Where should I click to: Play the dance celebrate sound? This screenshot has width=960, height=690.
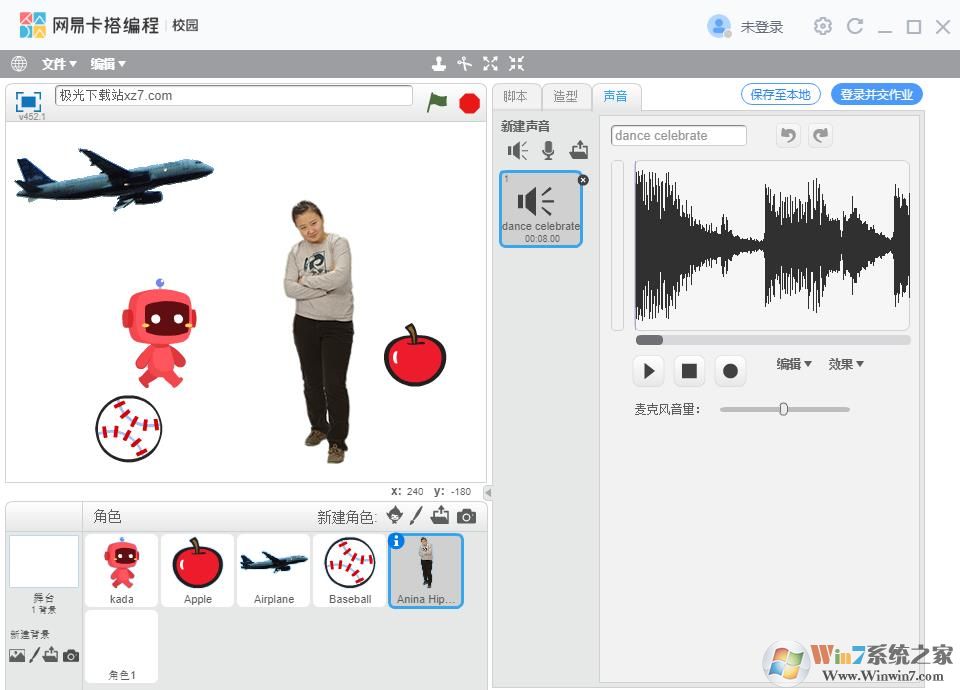[x=648, y=370]
